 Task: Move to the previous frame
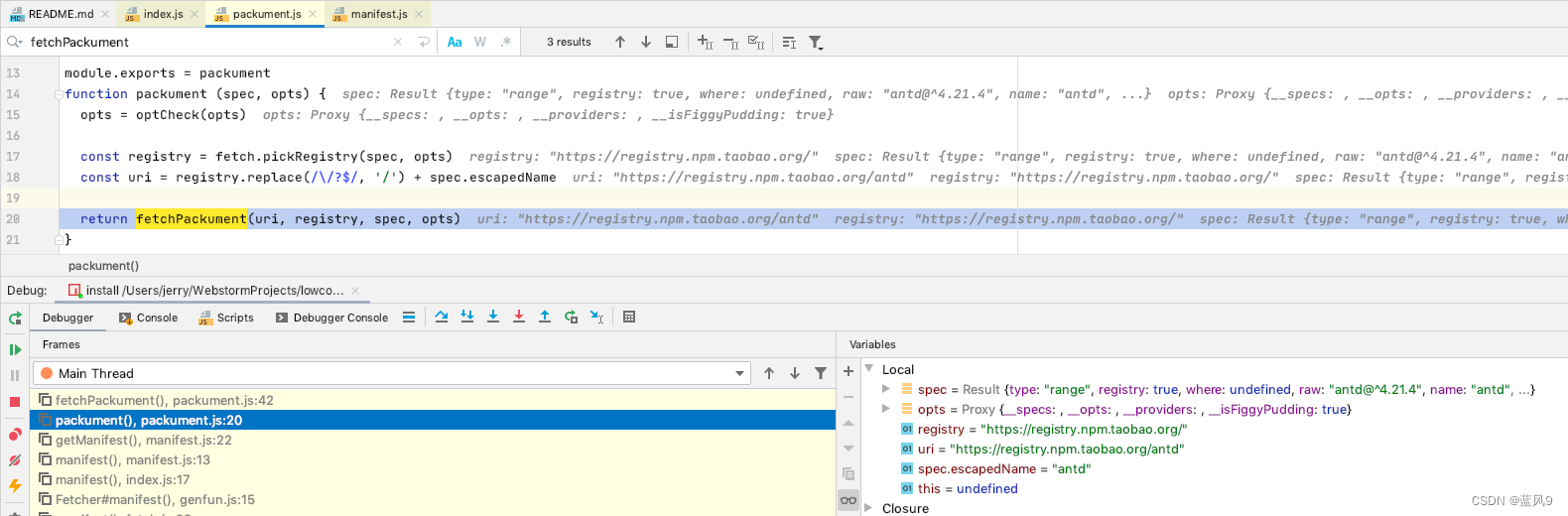[x=769, y=373]
